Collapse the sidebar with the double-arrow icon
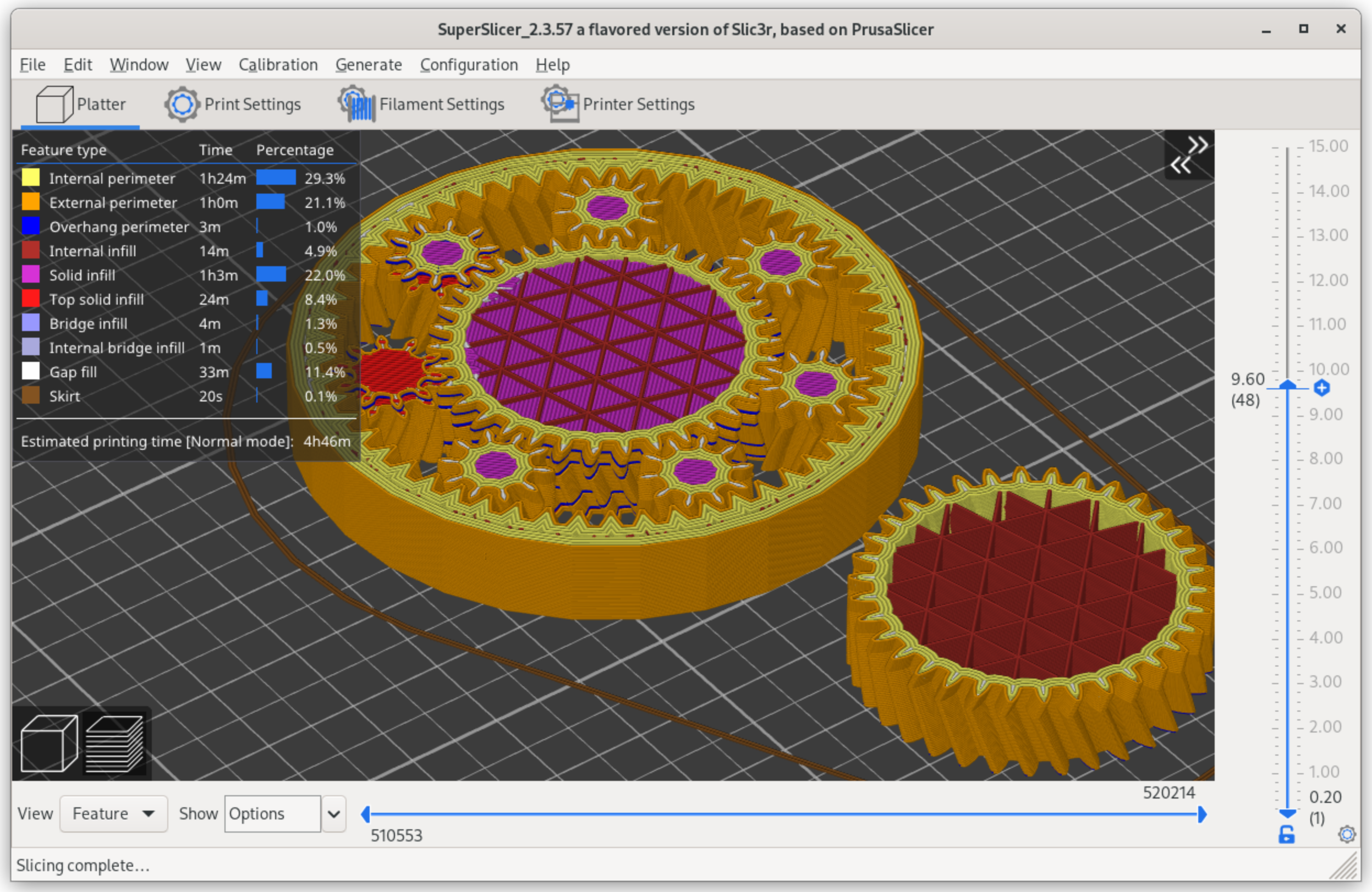 pyautogui.click(x=1189, y=155)
